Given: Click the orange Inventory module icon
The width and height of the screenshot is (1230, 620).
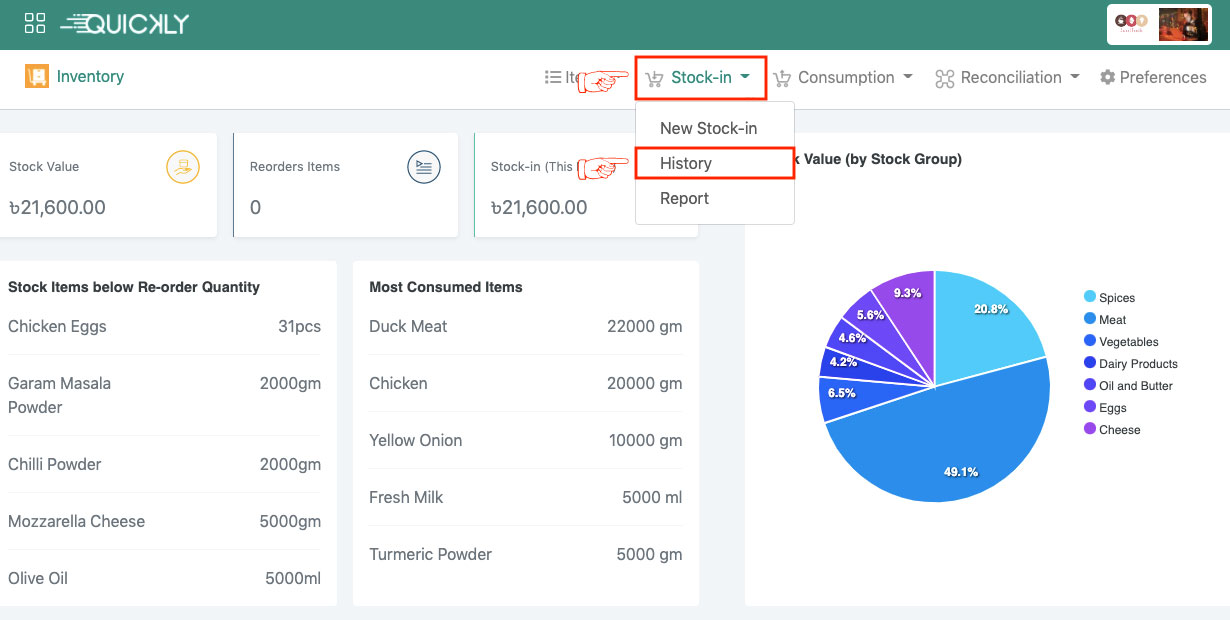Looking at the screenshot, I should [x=37, y=77].
